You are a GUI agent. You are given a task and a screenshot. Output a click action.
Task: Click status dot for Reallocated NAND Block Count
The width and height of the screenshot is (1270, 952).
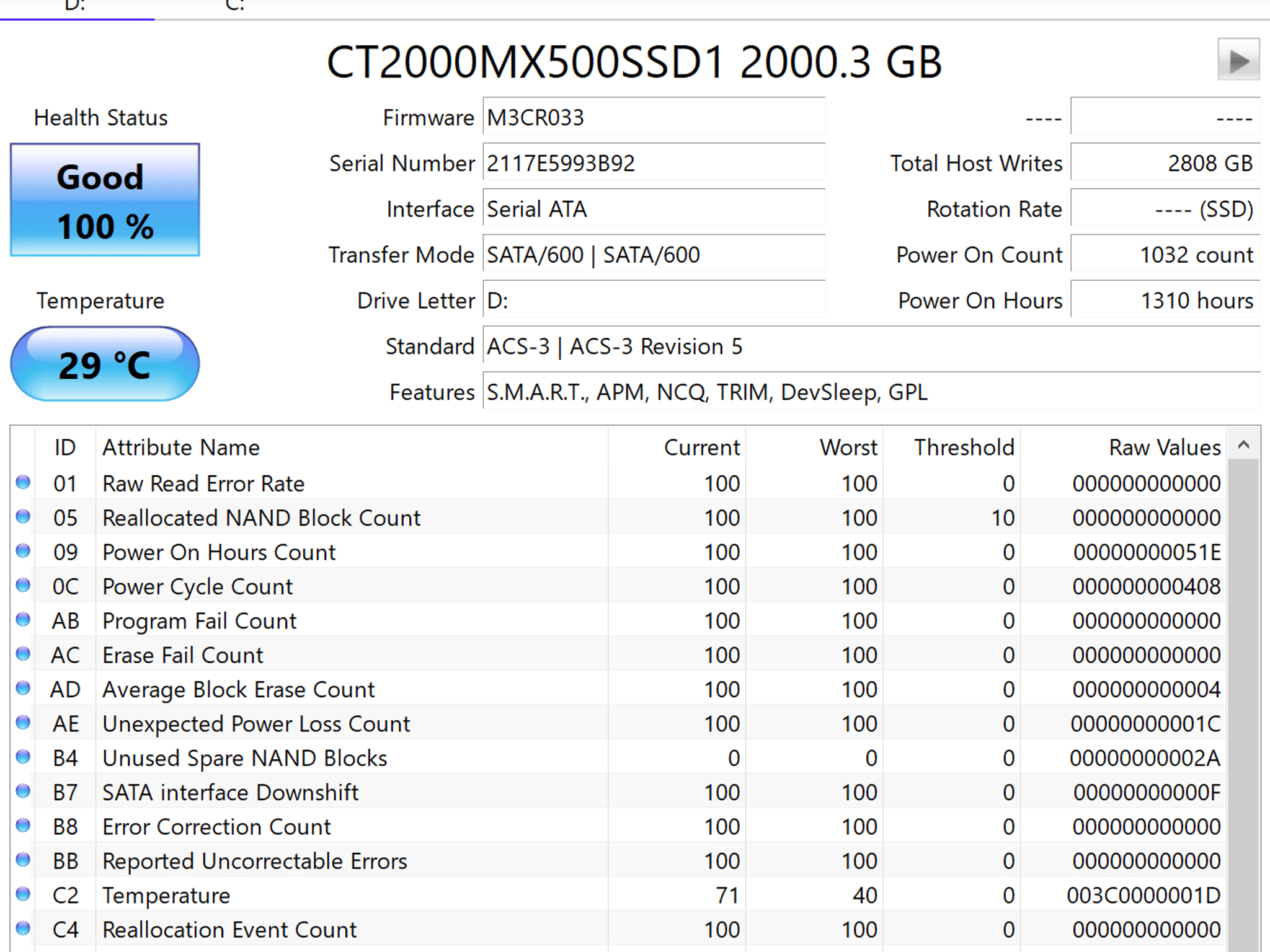tap(23, 516)
